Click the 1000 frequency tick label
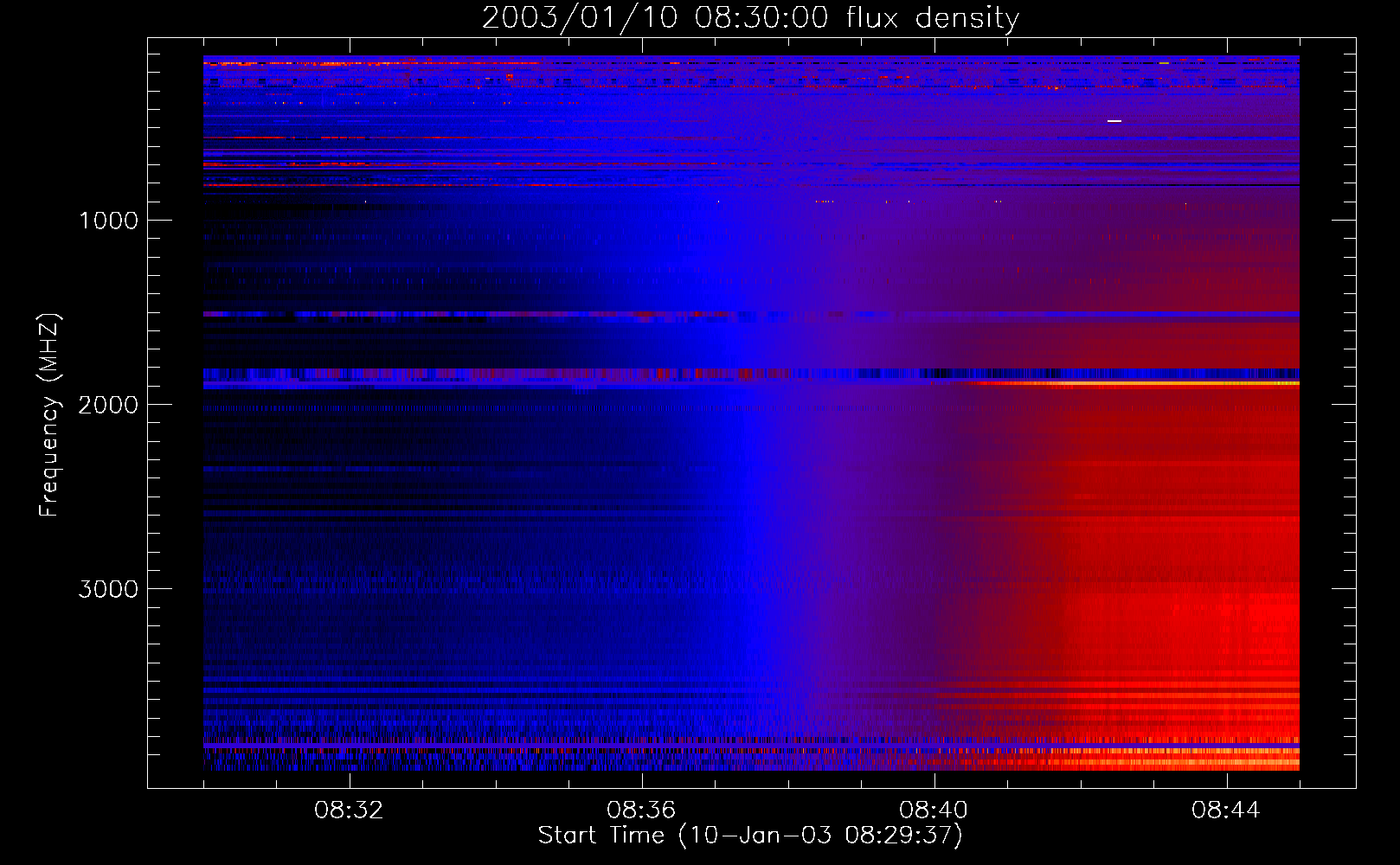Viewport: 1400px width, 865px height. point(109,221)
